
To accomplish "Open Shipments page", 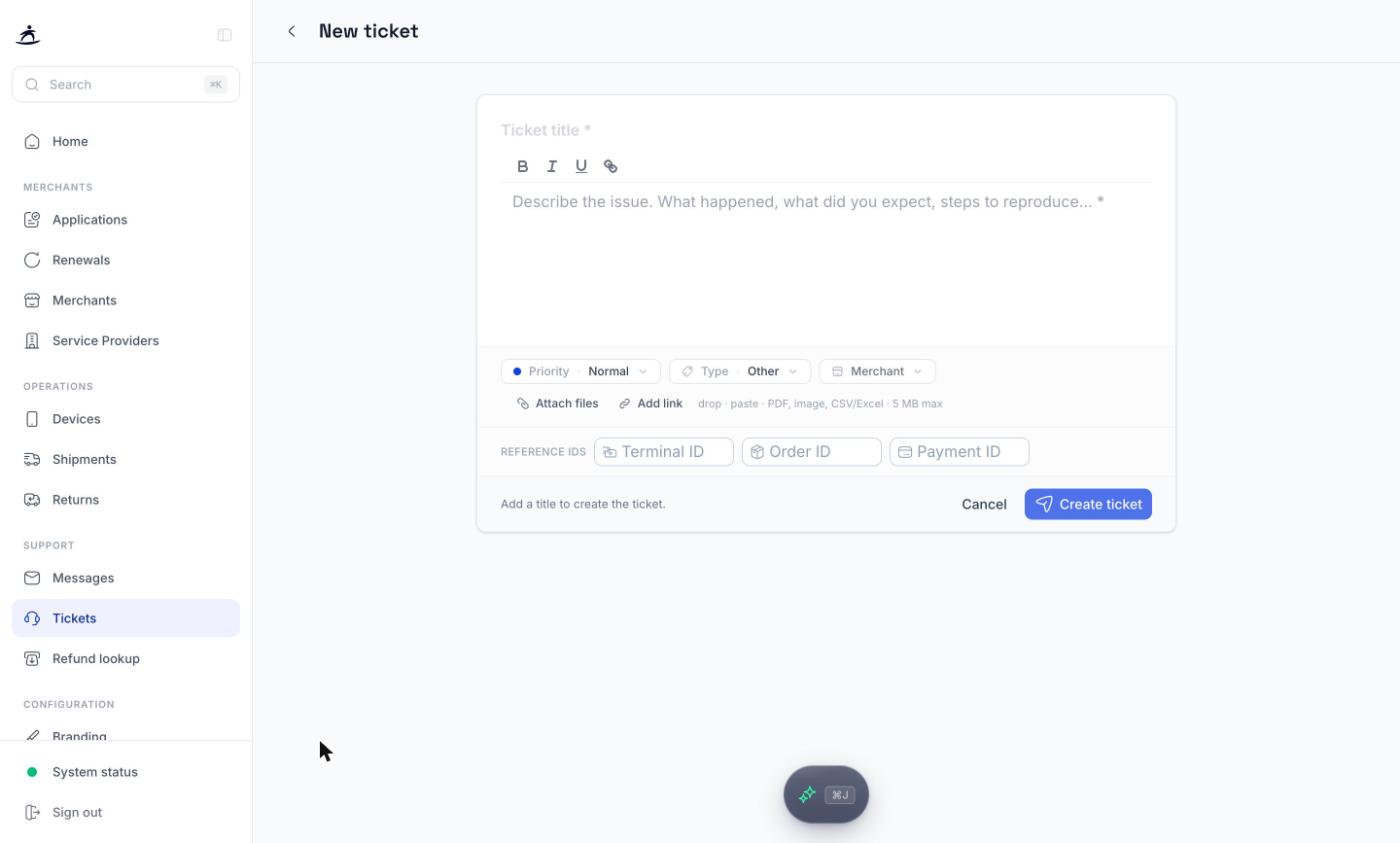I will [126, 459].
